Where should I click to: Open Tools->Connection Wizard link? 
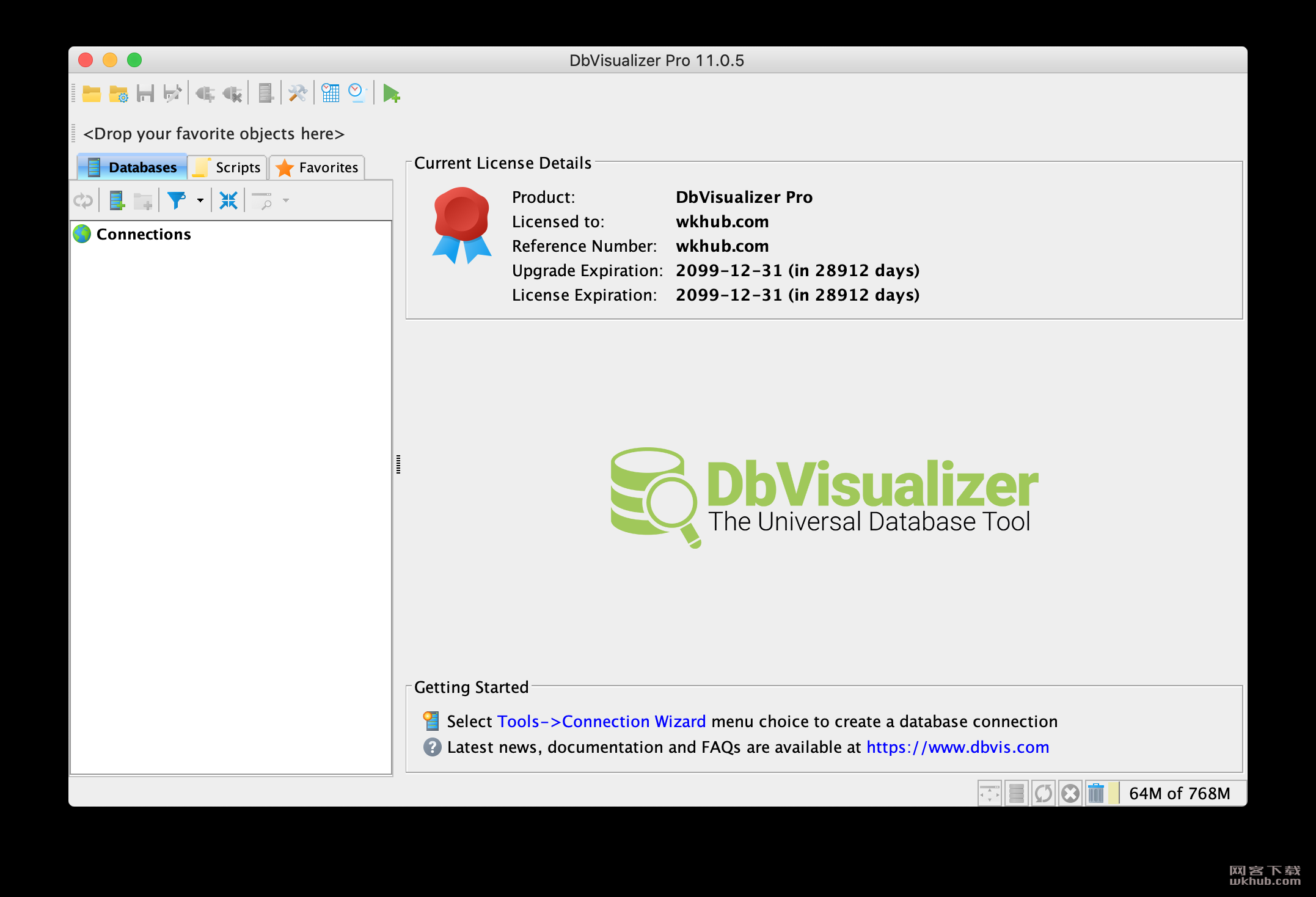click(601, 722)
